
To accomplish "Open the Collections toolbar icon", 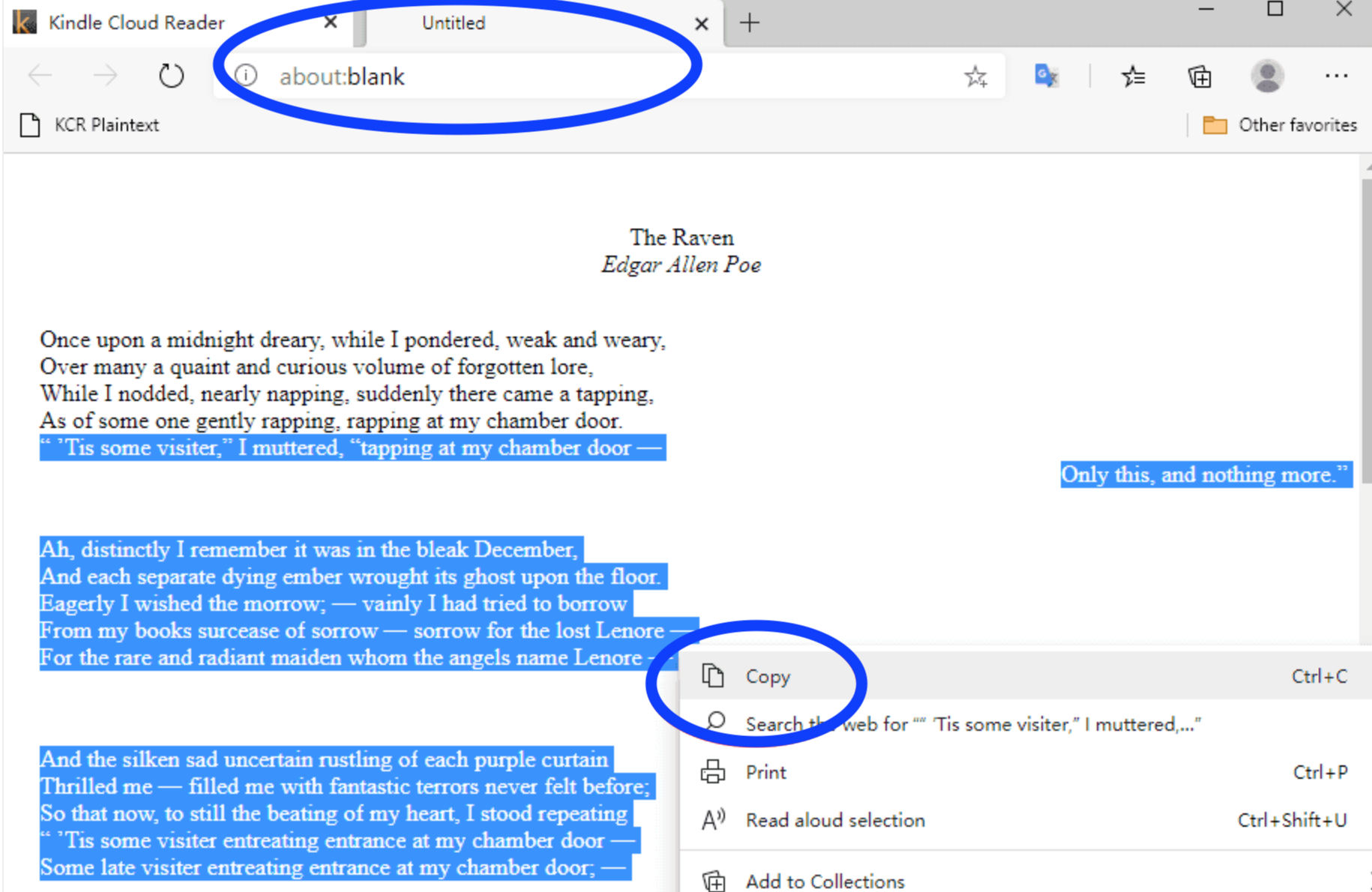I will point(1200,76).
